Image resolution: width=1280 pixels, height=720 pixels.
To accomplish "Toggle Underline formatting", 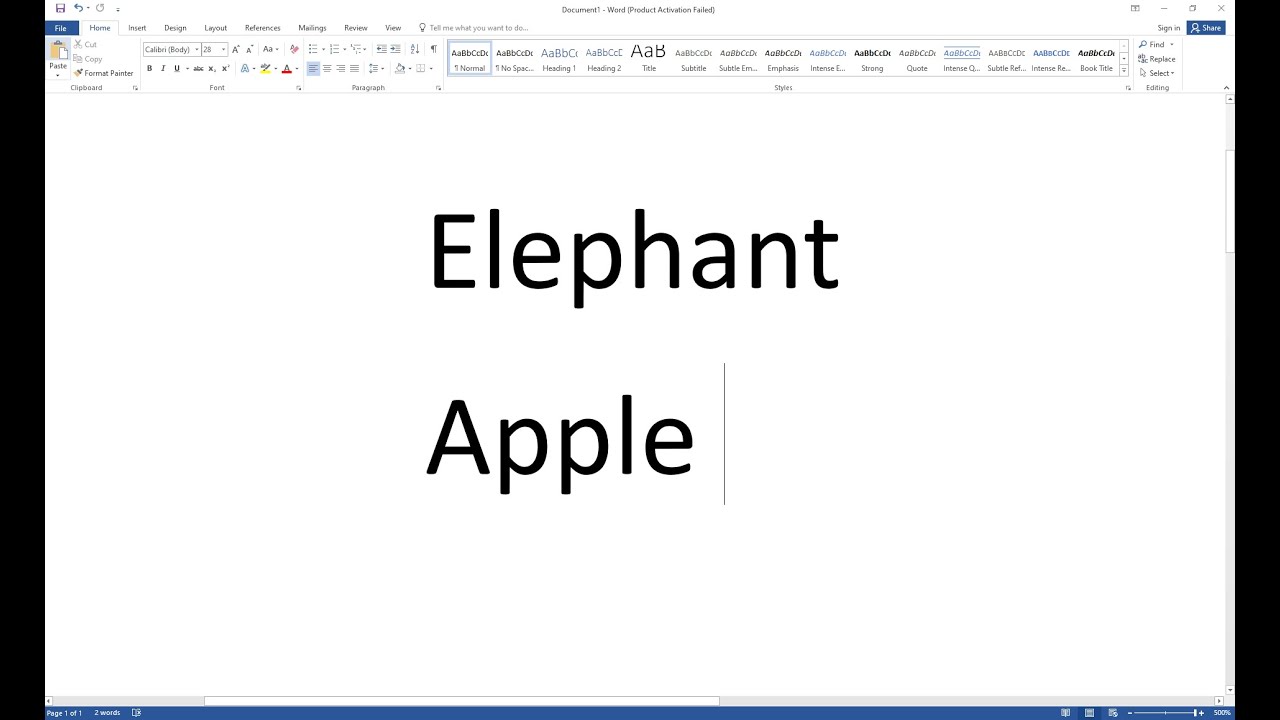I will 177,69.
